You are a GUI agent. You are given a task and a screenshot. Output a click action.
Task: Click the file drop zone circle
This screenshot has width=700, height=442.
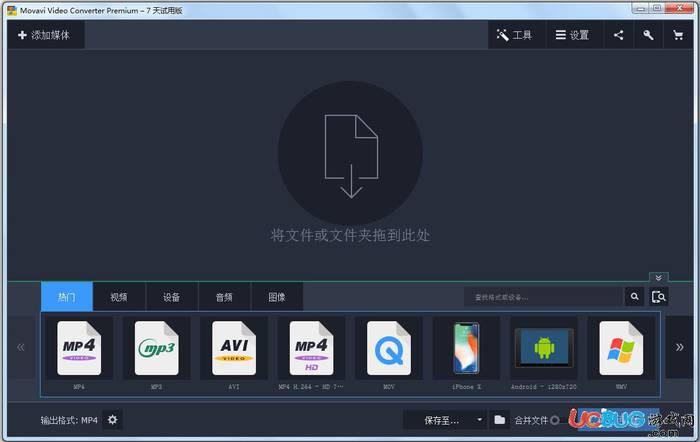(350, 153)
